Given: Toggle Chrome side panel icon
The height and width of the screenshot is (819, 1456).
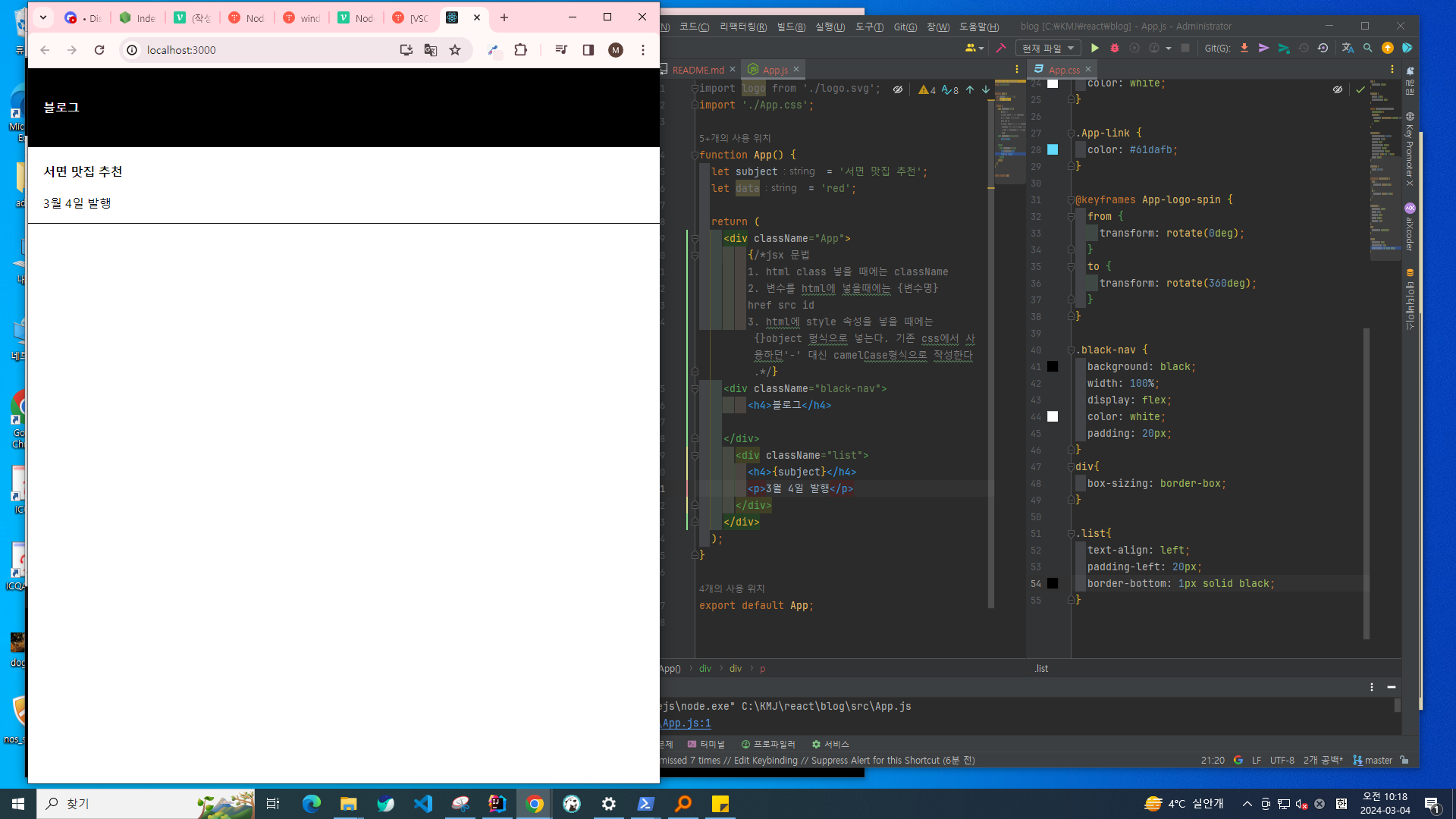Looking at the screenshot, I should (588, 50).
